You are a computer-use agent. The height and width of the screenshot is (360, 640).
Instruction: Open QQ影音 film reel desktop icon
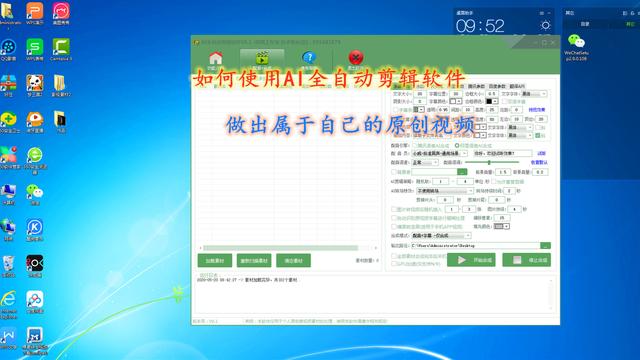[x=8, y=47]
